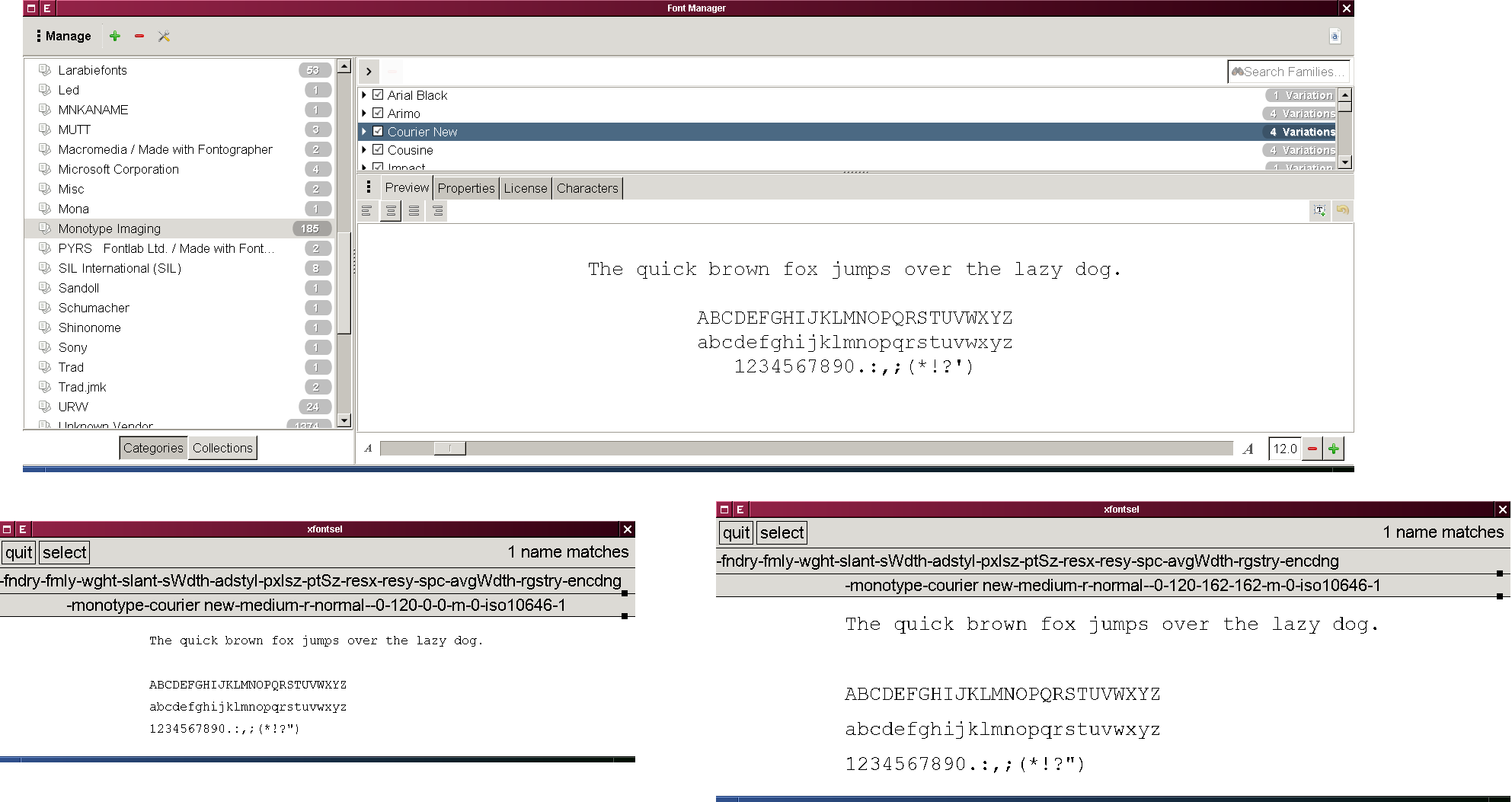Expand the Arimo family row
1512x802 pixels.
click(x=364, y=113)
